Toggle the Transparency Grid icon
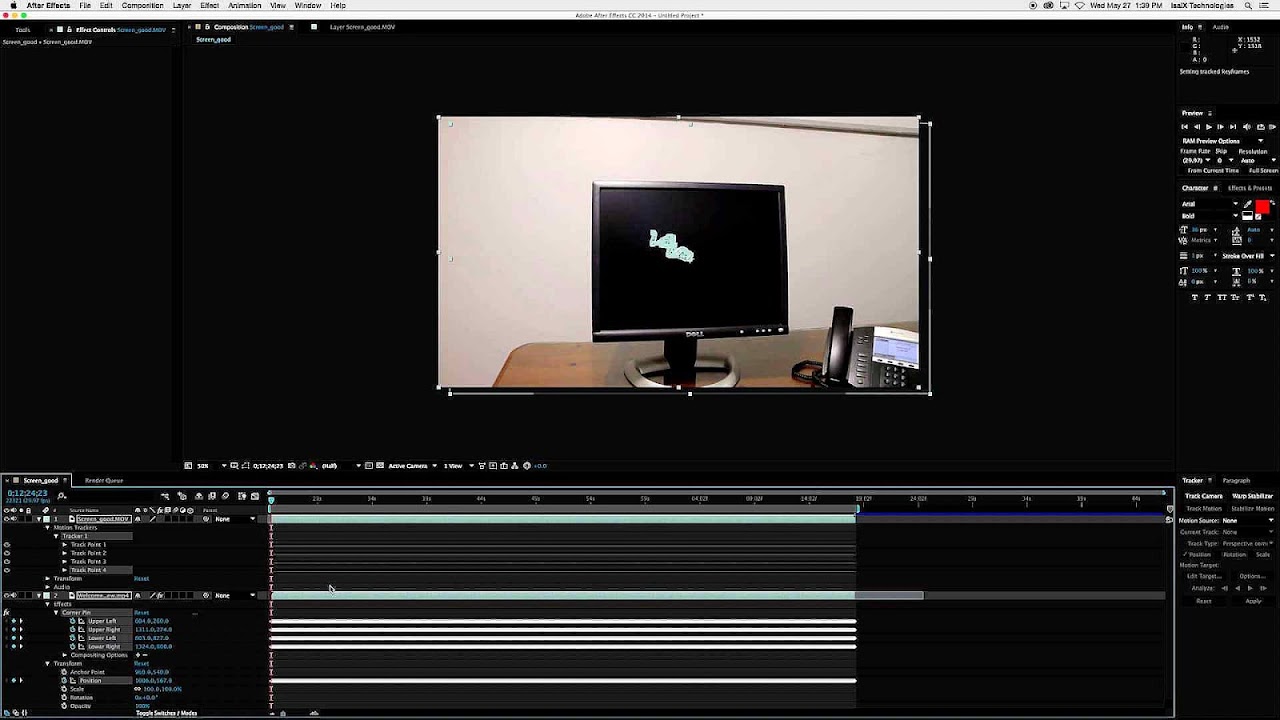This screenshot has height=720, width=1280. (x=380, y=463)
